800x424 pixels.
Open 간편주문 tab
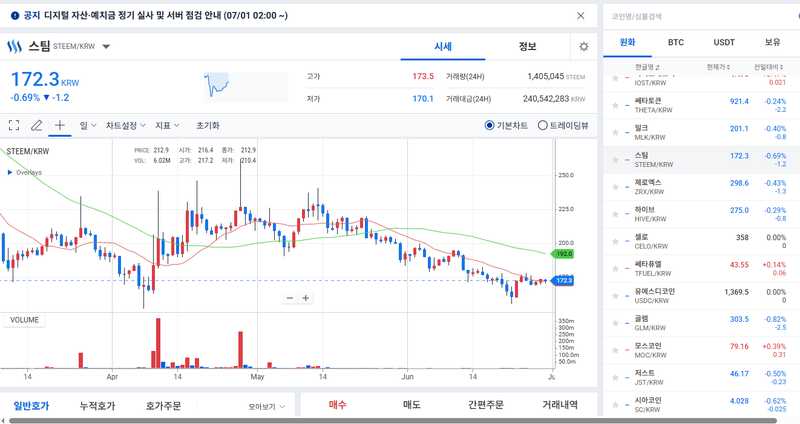tap(486, 405)
